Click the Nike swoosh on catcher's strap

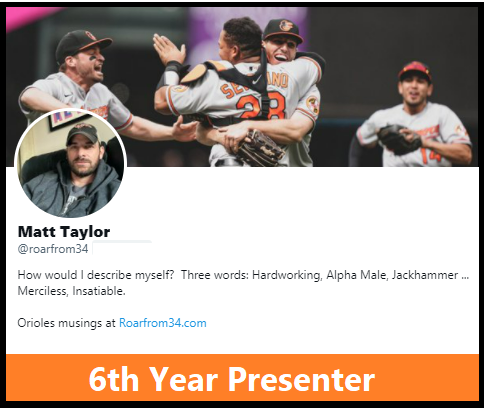coord(257,79)
